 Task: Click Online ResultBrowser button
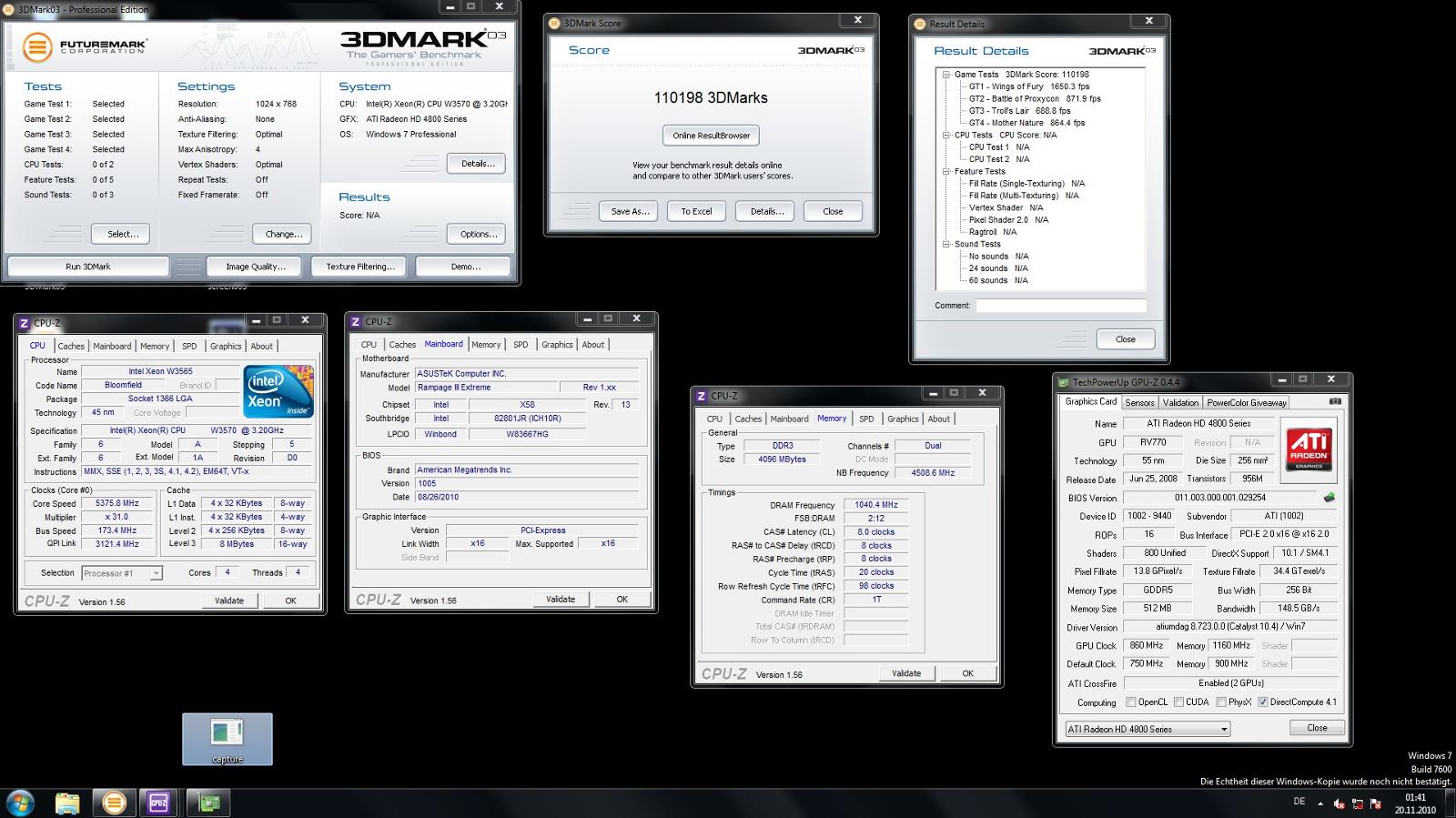tap(712, 136)
